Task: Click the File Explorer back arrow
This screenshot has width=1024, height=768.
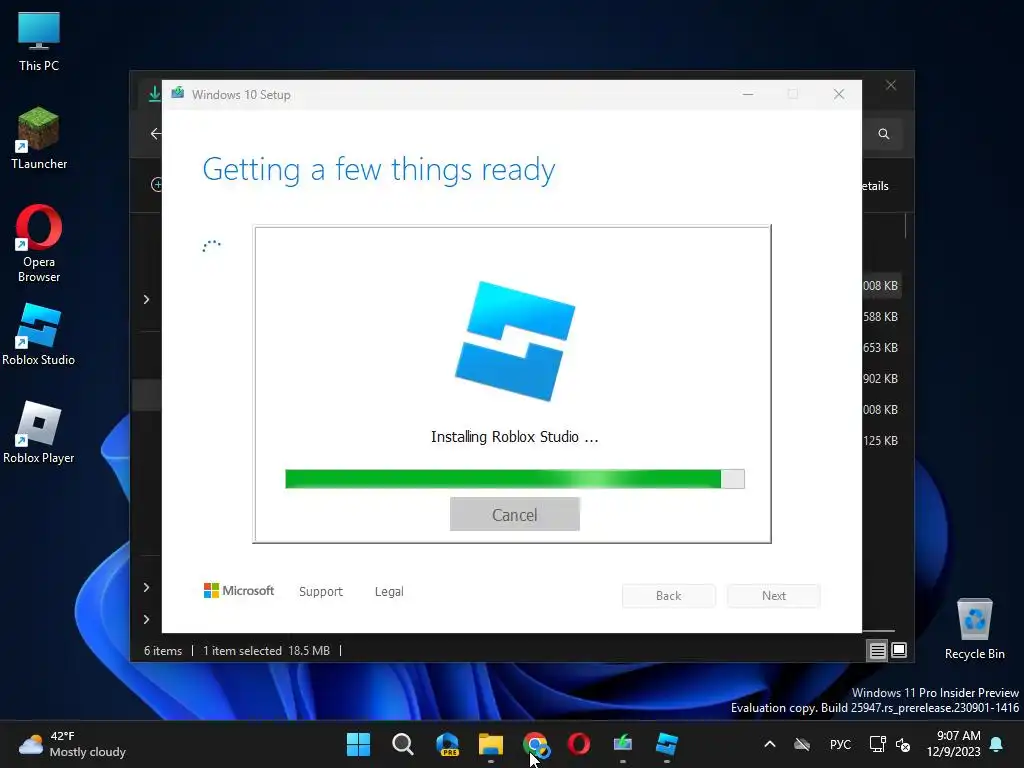Action: pyautogui.click(x=155, y=134)
